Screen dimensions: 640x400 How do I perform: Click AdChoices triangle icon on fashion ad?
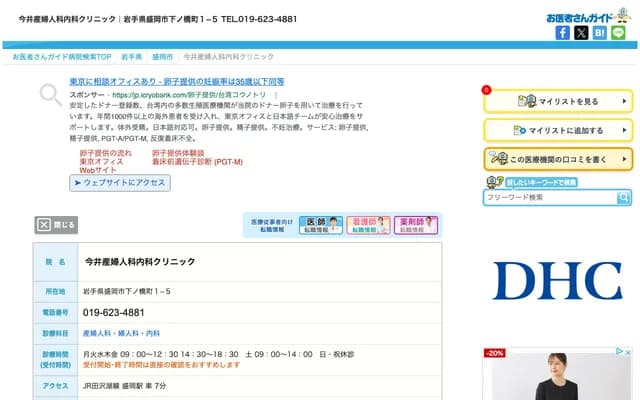[x=619, y=351]
